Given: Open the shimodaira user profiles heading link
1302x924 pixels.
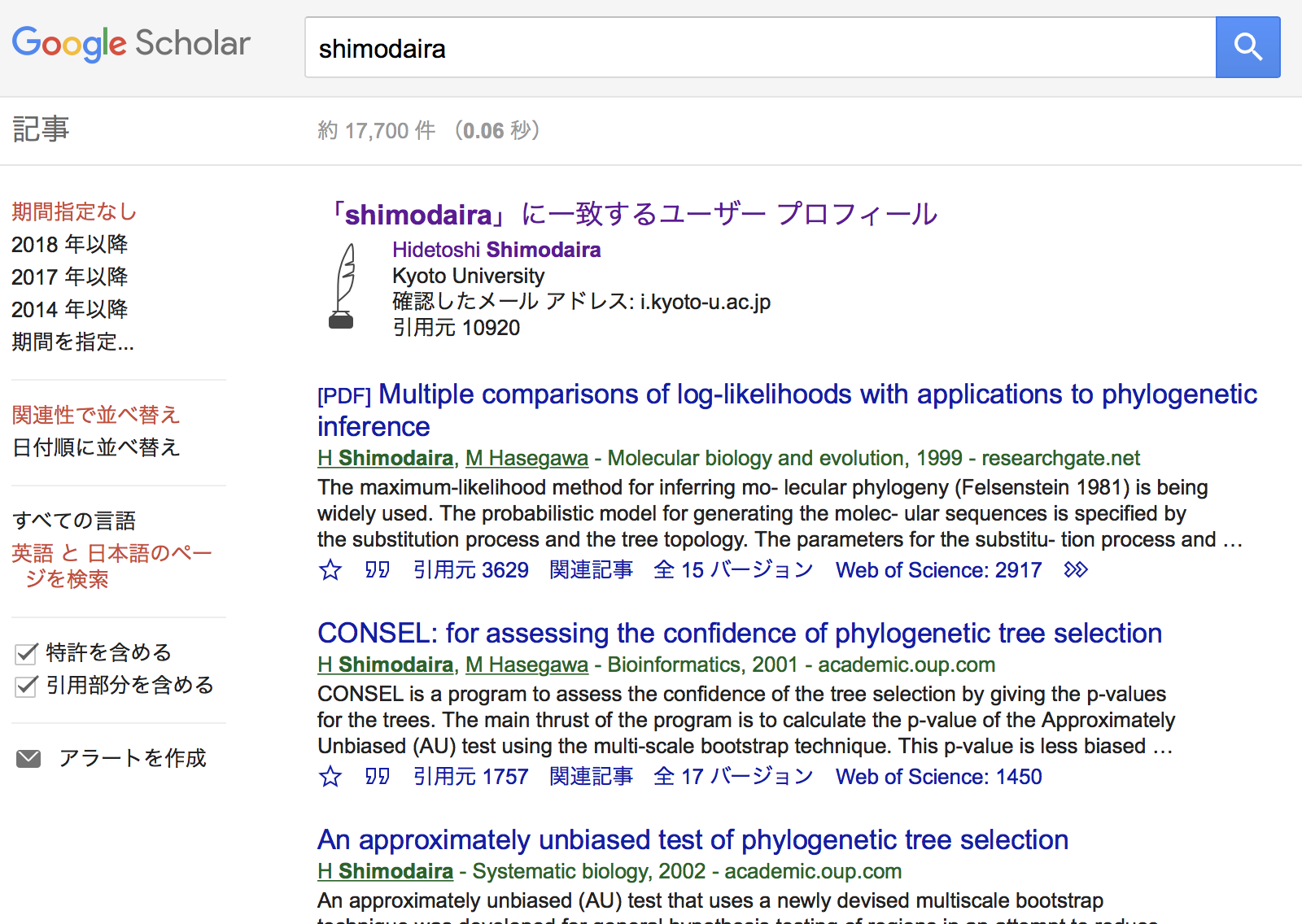Looking at the screenshot, I should (x=633, y=214).
